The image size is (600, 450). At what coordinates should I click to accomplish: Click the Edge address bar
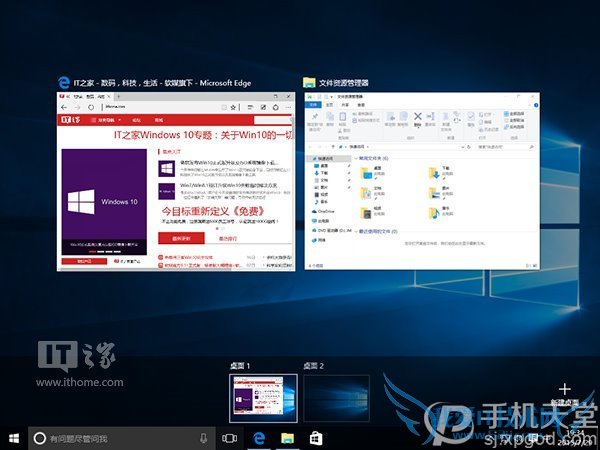pyautogui.click(x=161, y=107)
